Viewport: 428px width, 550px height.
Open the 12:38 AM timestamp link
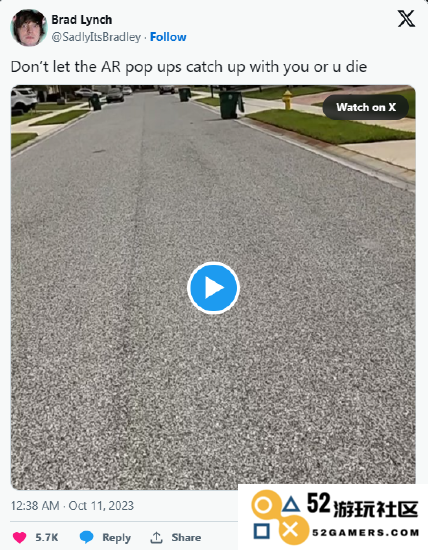tap(35, 505)
